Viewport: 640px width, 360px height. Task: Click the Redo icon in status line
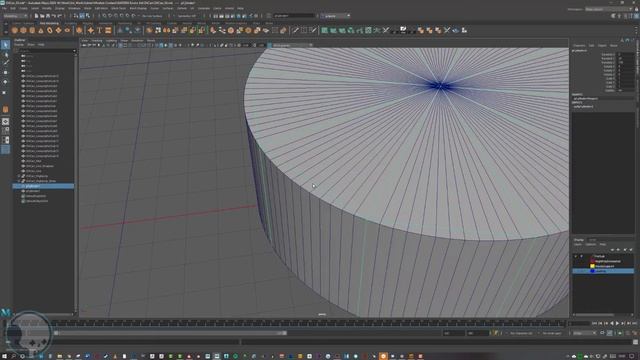coord(59,16)
